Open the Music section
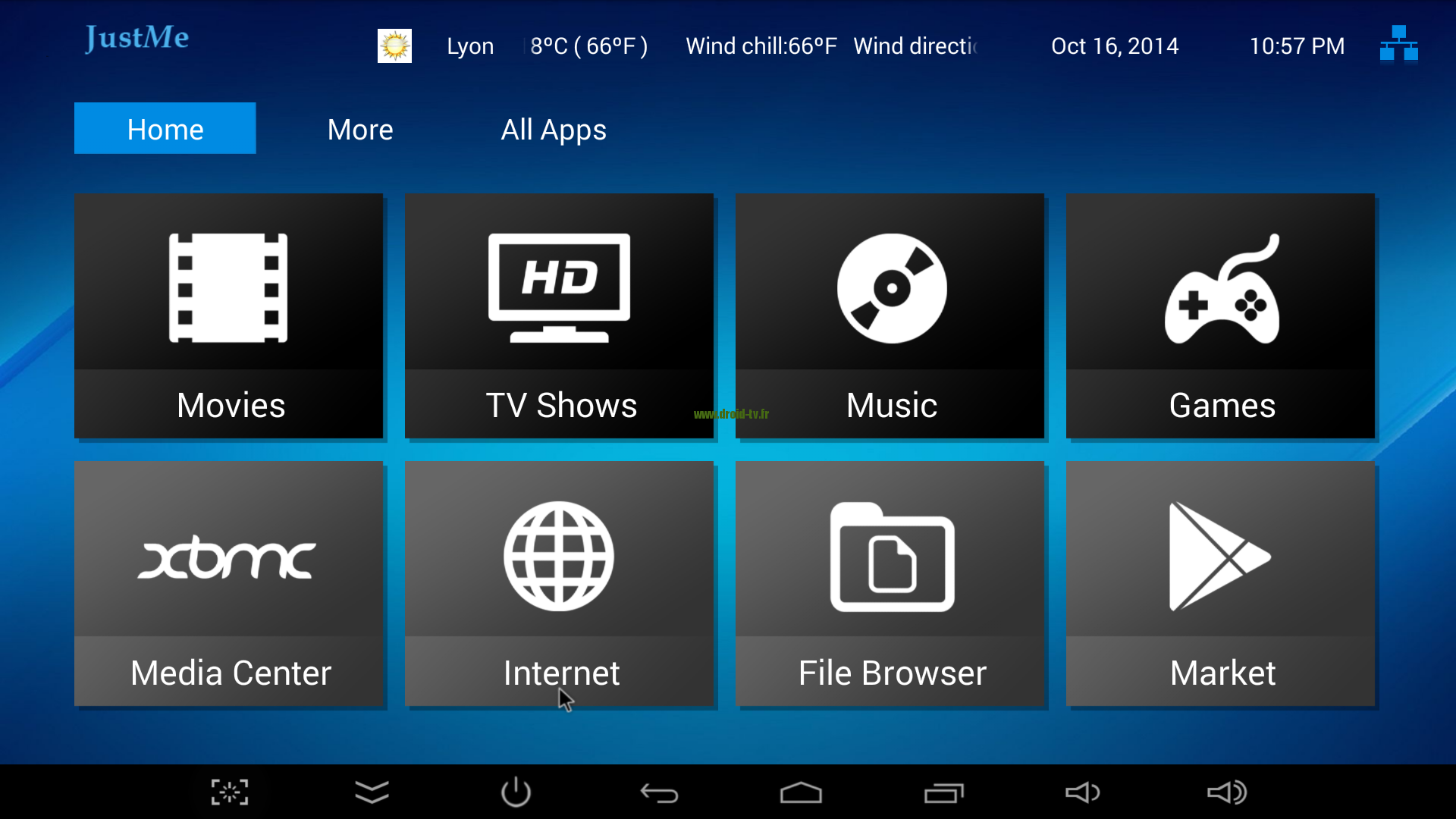The image size is (1456, 819). (890, 316)
